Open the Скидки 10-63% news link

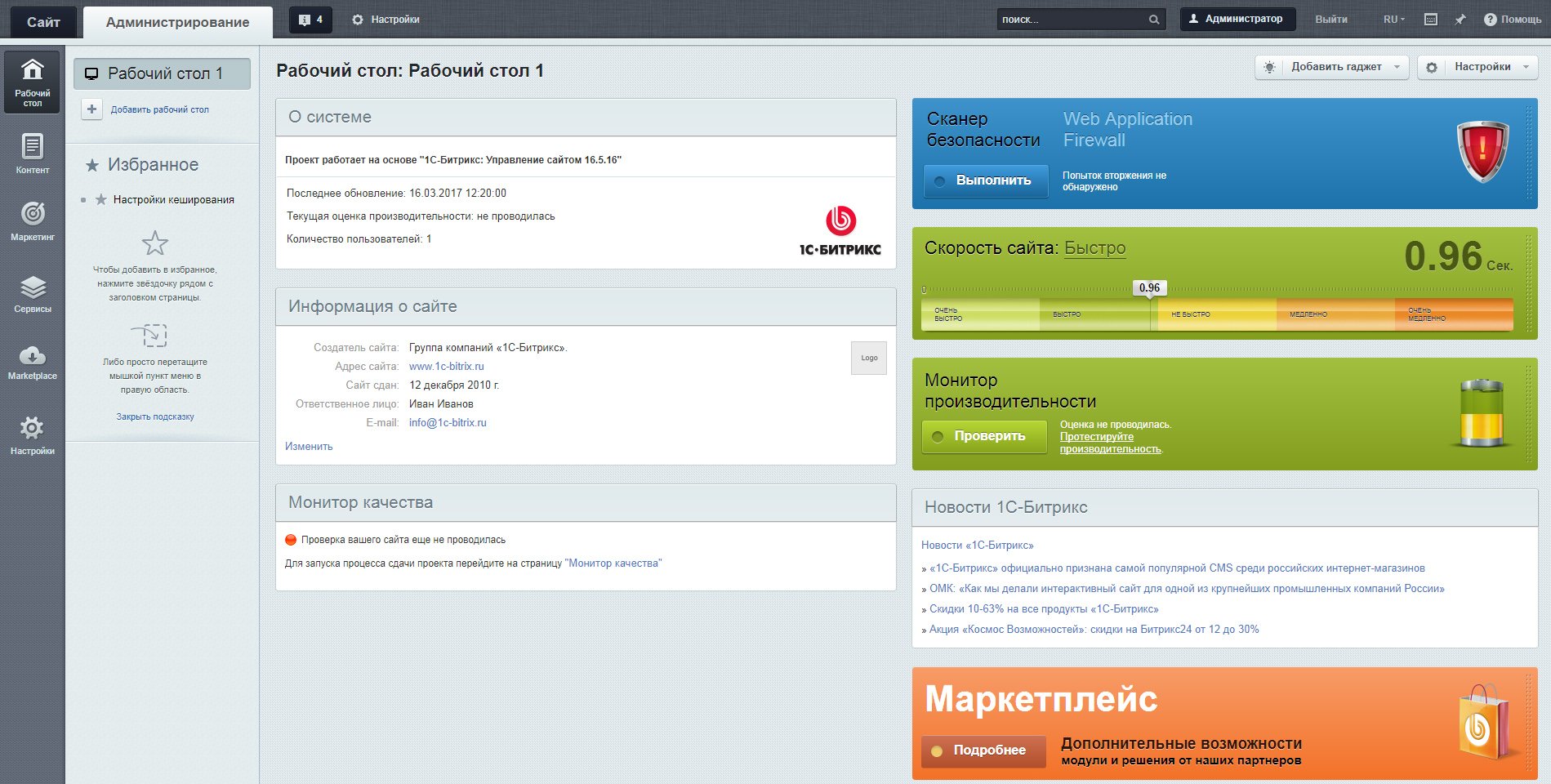tap(1044, 609)
